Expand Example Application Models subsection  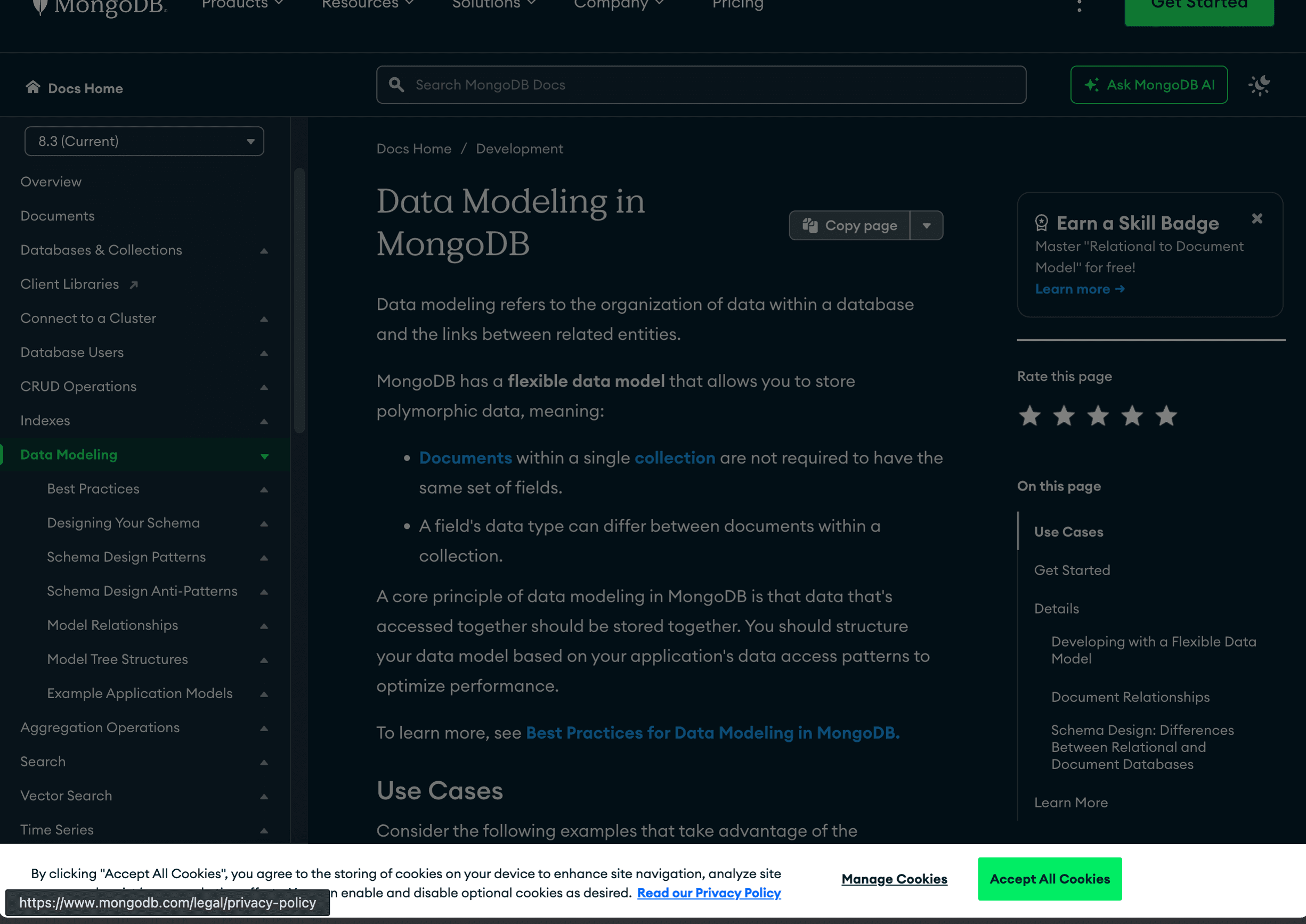[x=264, y=694]
